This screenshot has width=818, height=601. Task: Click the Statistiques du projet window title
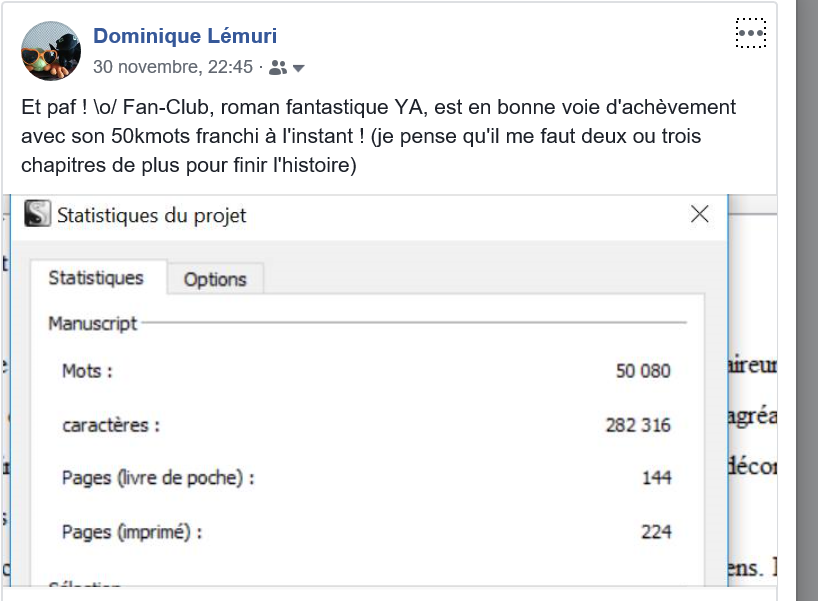pyautogui.click(x=152, y=215)
